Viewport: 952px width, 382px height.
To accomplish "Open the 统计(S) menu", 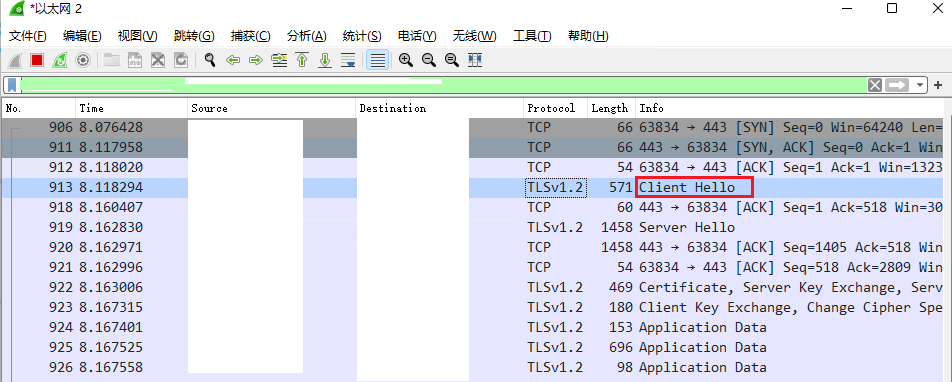I will [362, 36].
